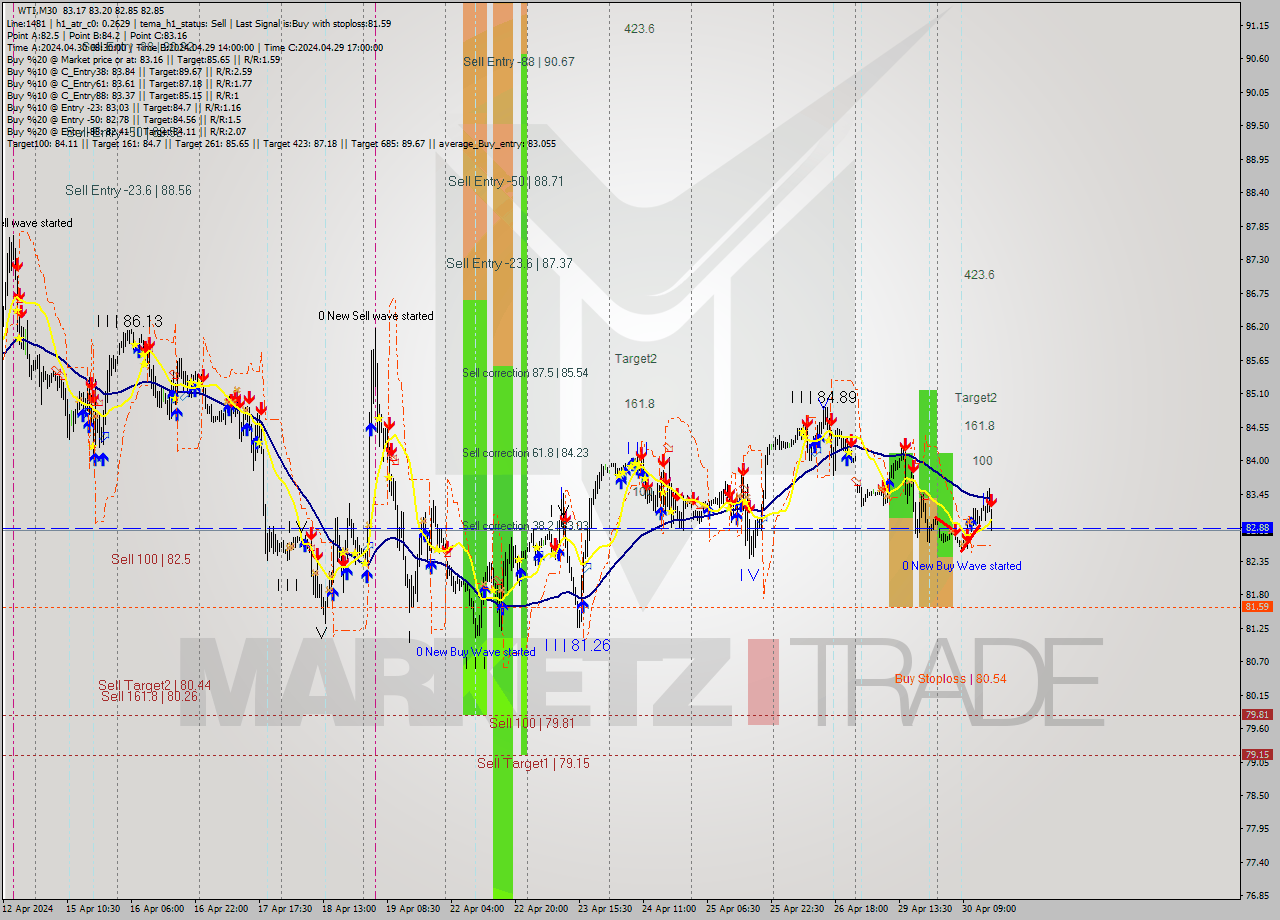
Task: Click the '12 Apr 2024' date label
Action: click(28, 909)
